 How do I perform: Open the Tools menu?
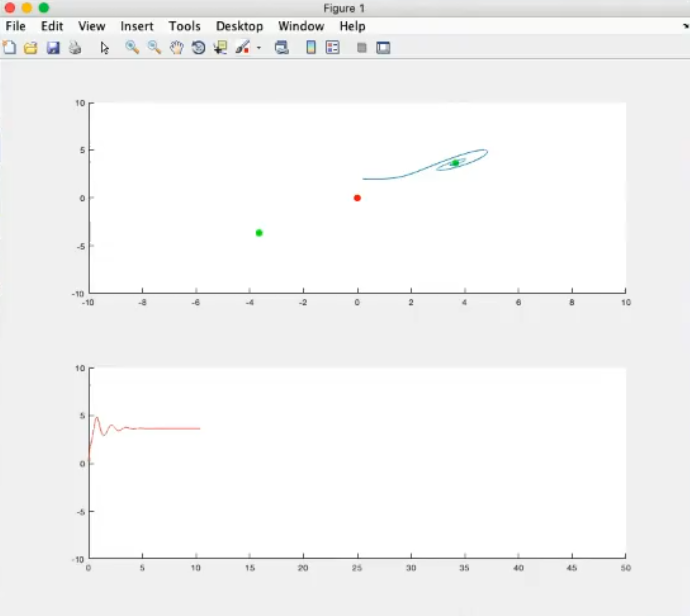coord(184,26)
